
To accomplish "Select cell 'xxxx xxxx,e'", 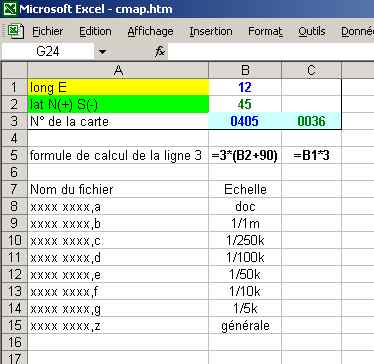I will [118, 274].
